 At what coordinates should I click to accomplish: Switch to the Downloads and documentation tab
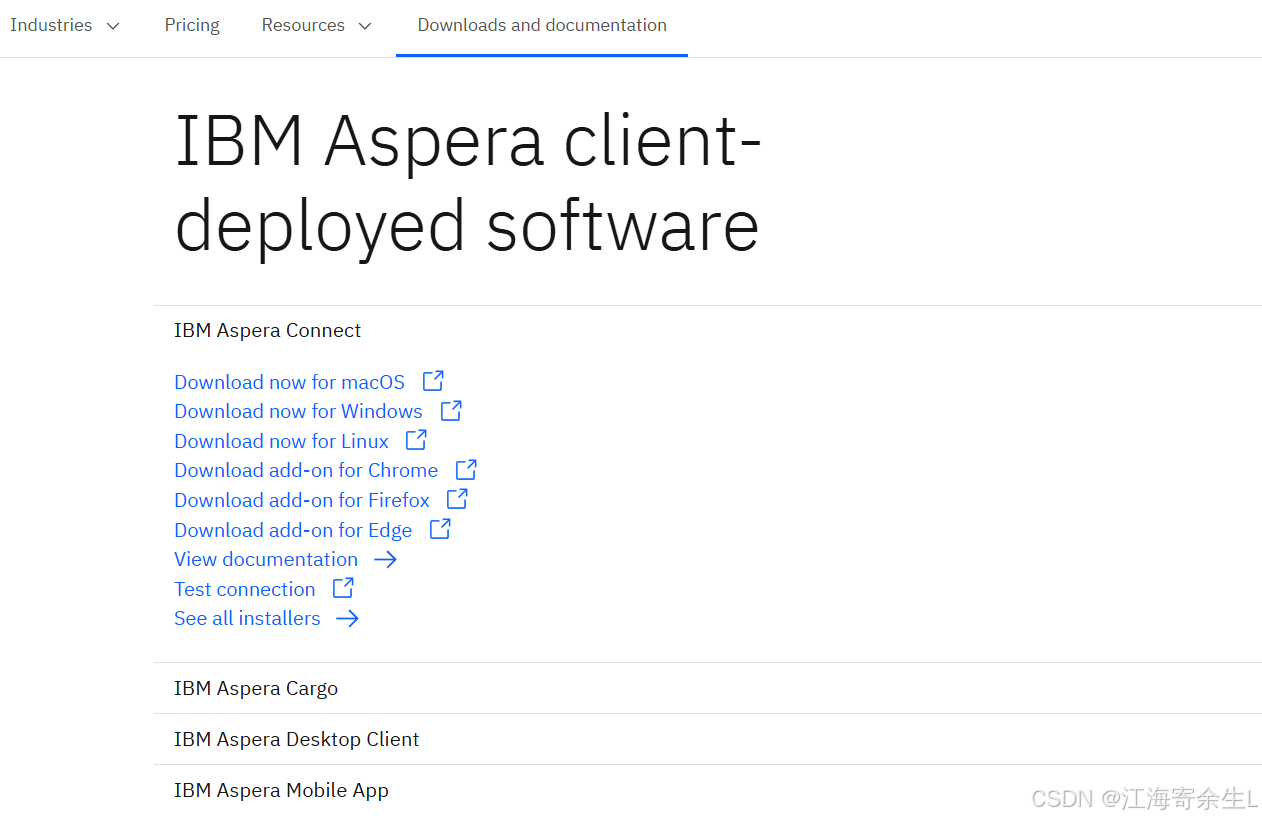pyautogui.click(x=541, y=25)
